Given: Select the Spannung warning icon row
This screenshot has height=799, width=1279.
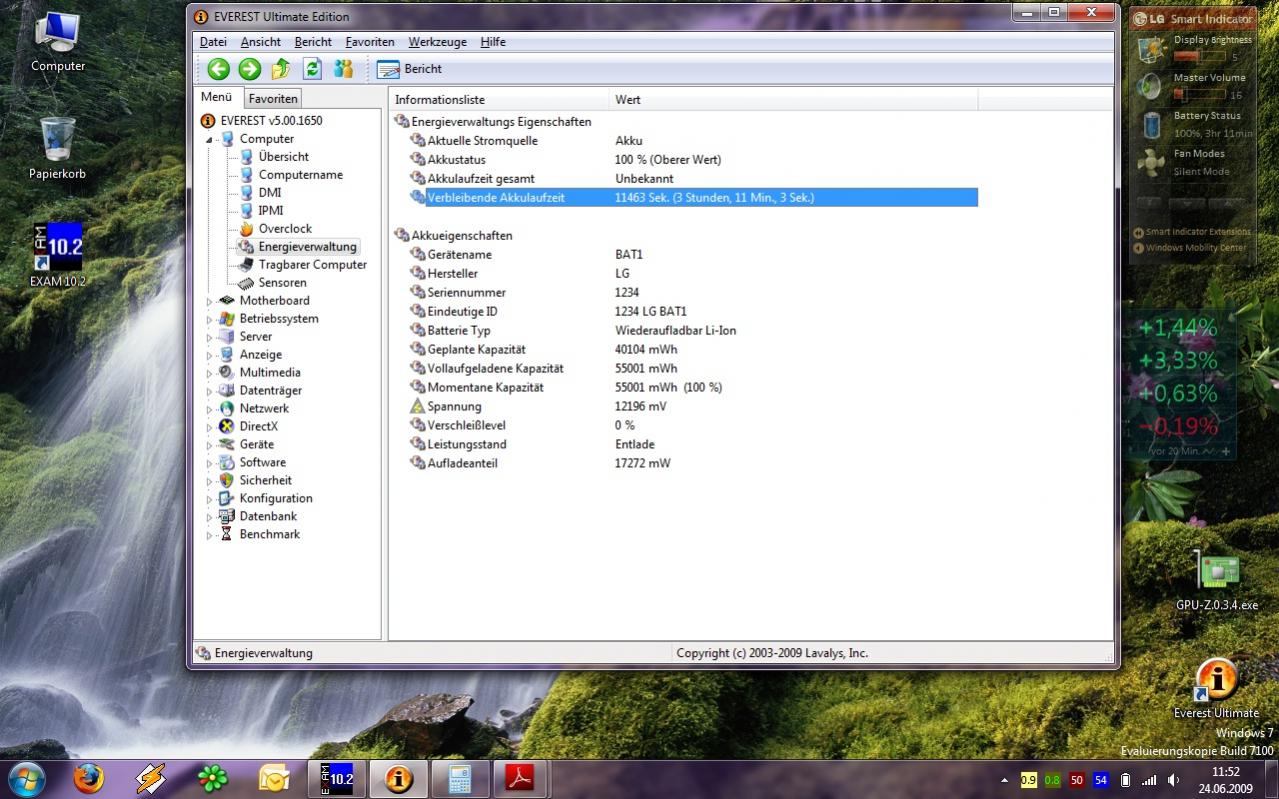Looking at the screenshot, I should 693,406.
